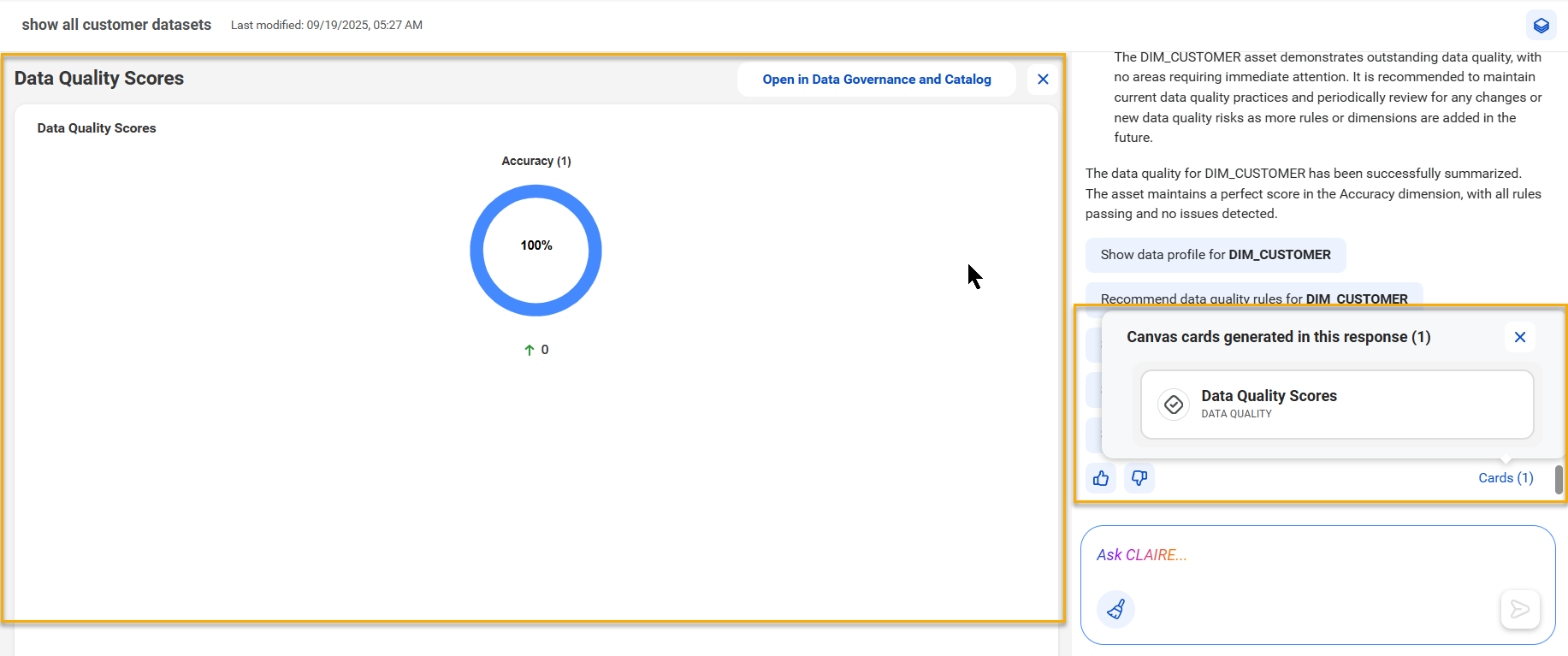Click the Accuracy (1) chart label

pyautogui.click(x=536, y=161)
